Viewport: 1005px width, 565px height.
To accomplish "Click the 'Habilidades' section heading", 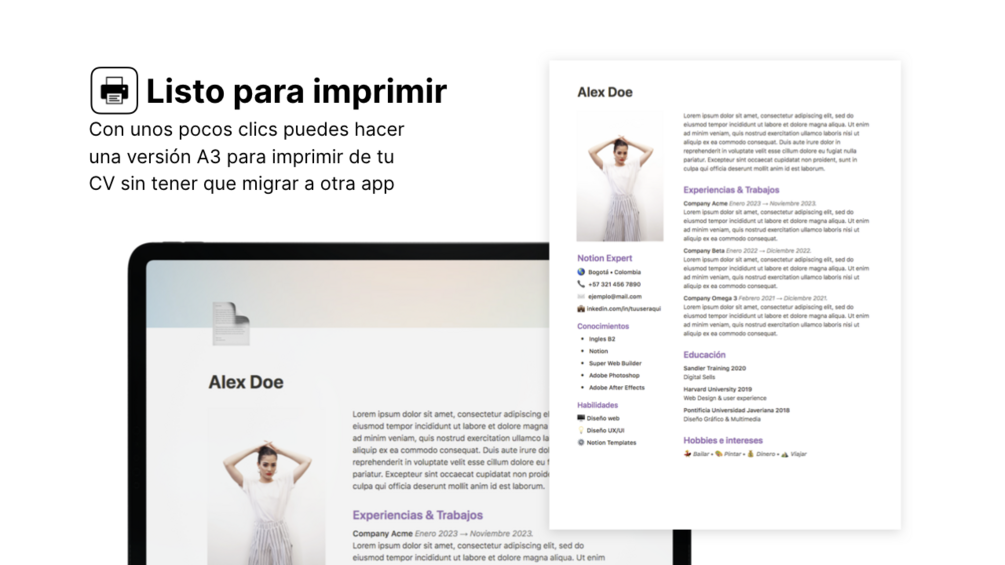I will coord(597,405).
